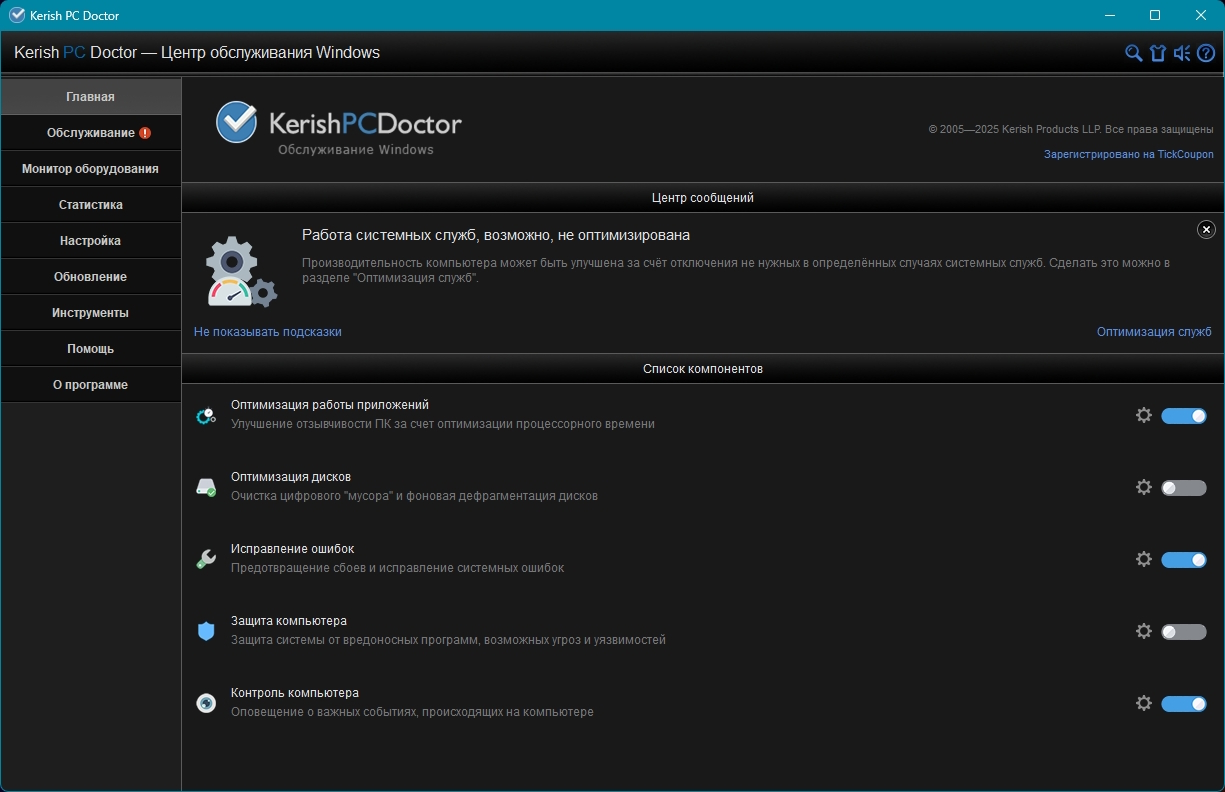
Task: Click the system services gauge icon
Action: [x=241, y=272]
